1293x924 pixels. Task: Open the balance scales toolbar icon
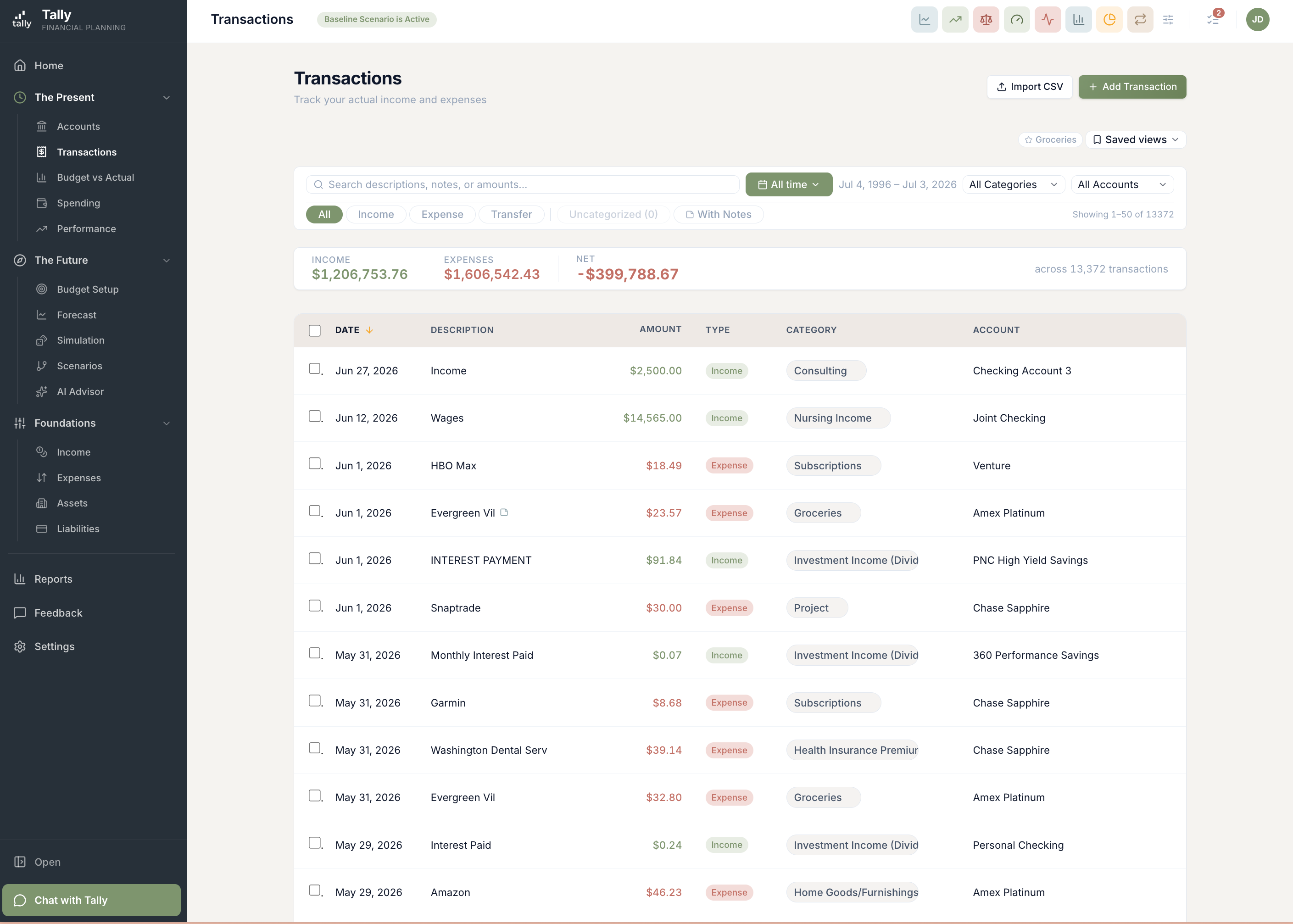click(x=986, y=19)
